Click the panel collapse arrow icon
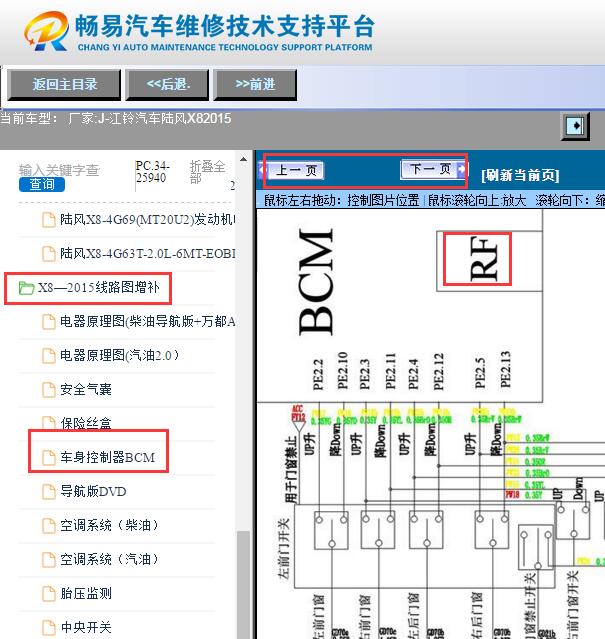 [575, 126]
